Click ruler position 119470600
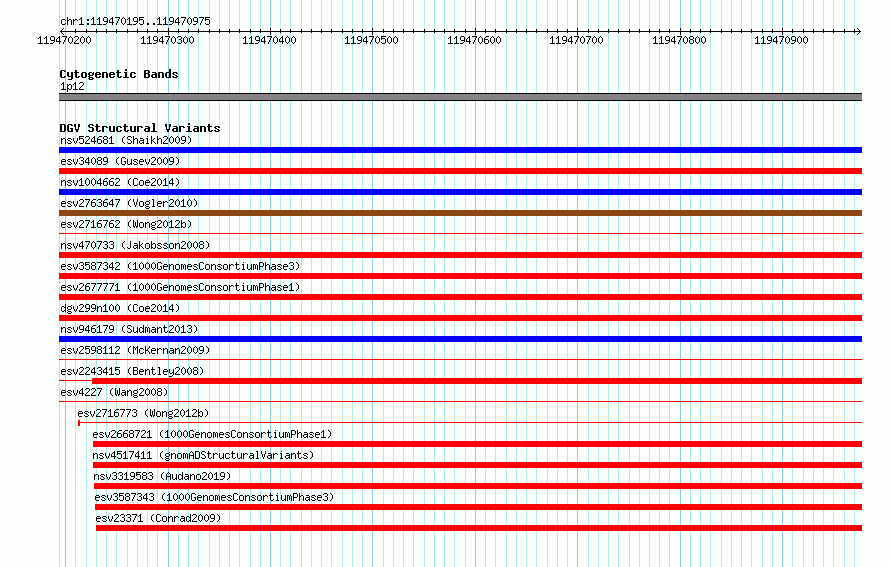Screen dimensions: 890x567 (474, 40)
